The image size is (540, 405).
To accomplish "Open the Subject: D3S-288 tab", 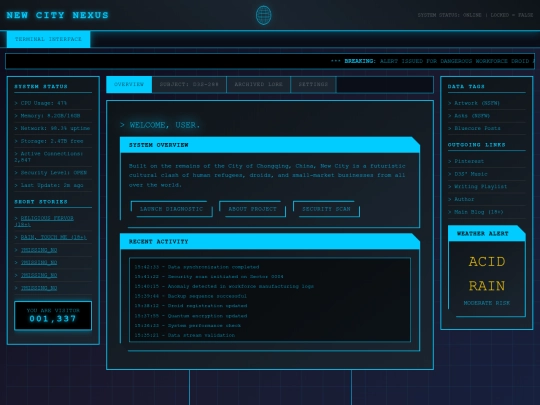I will [189, 84].
